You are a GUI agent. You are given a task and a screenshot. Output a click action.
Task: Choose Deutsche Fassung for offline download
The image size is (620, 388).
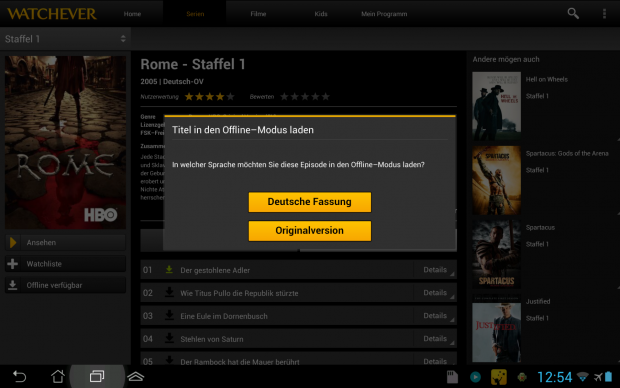click(x=310, y=202)
